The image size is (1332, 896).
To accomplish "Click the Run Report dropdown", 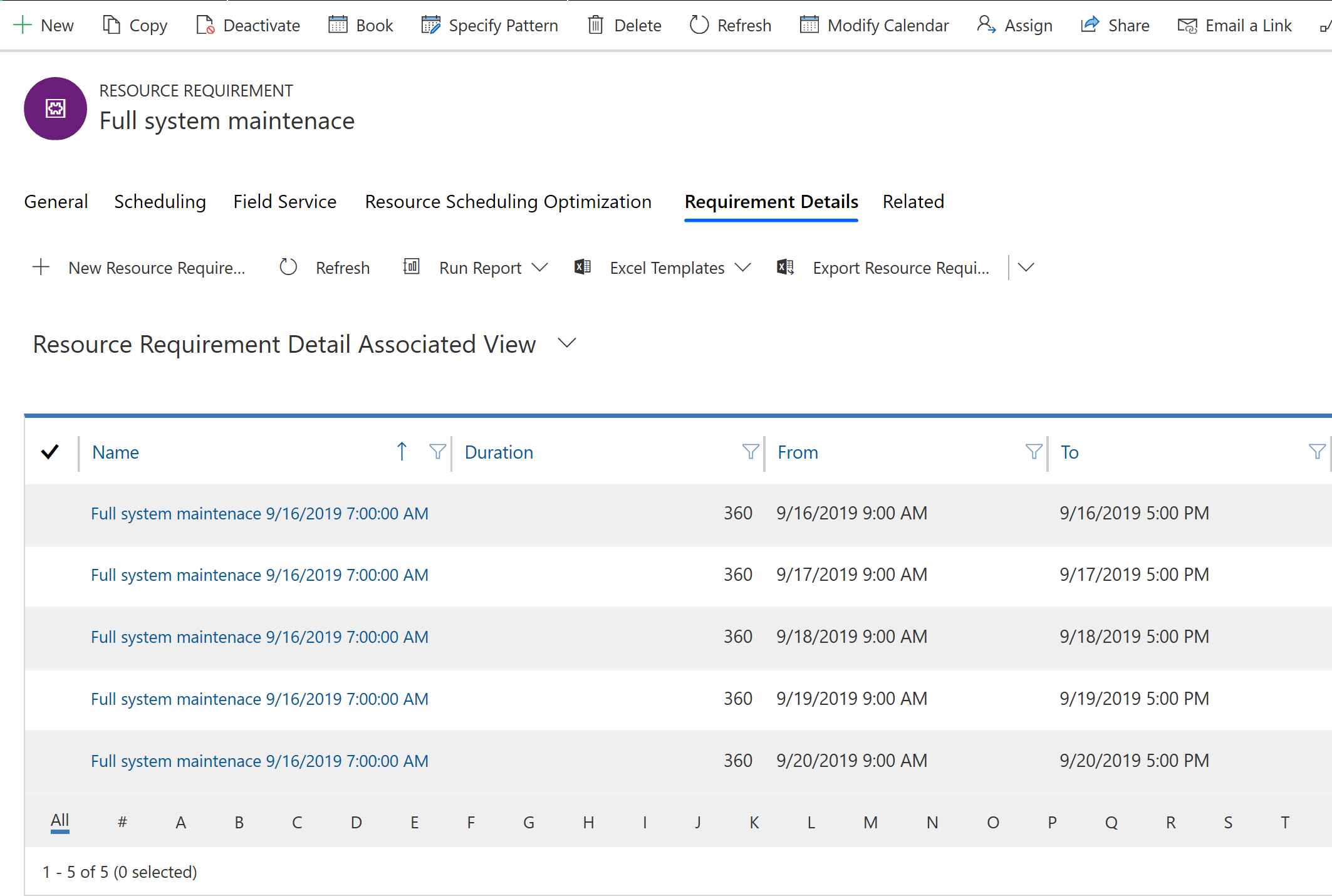I will point(540,267).
